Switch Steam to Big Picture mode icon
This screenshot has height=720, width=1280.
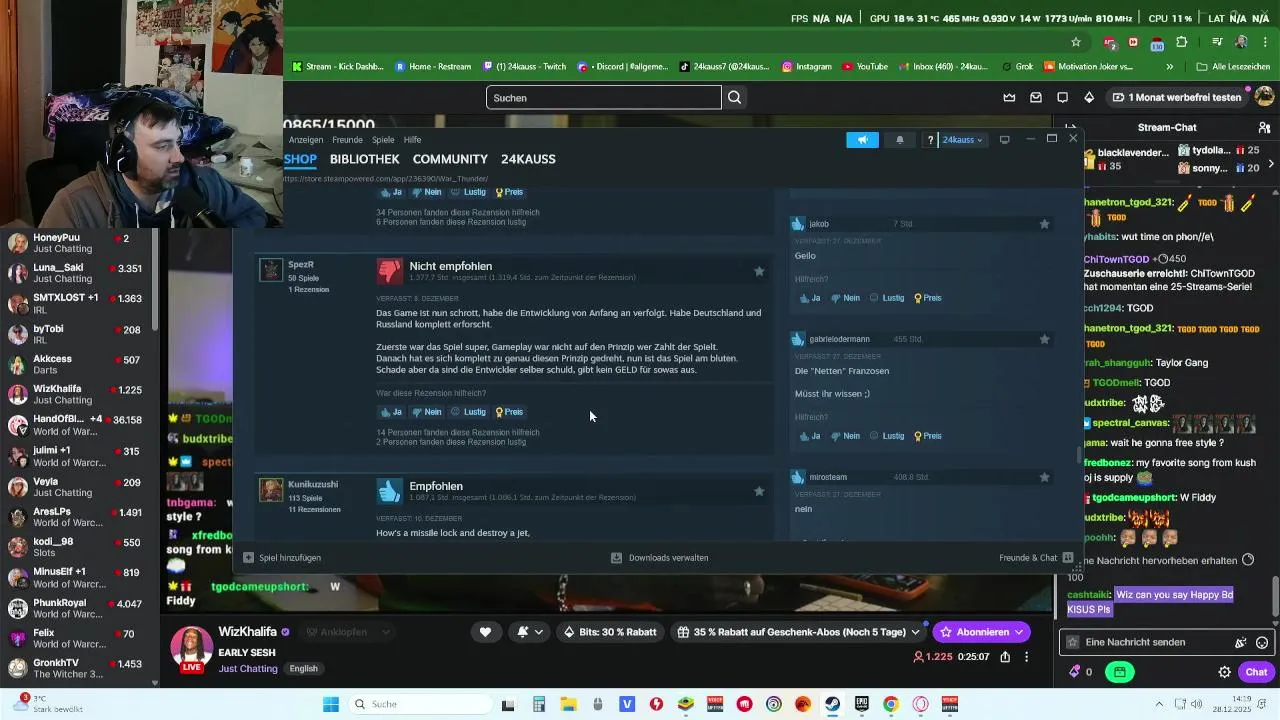click(x=1005, y=140)
